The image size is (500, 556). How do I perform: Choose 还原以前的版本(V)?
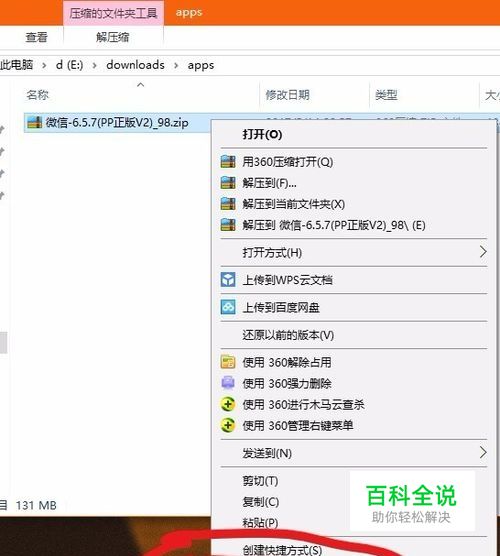288,335
